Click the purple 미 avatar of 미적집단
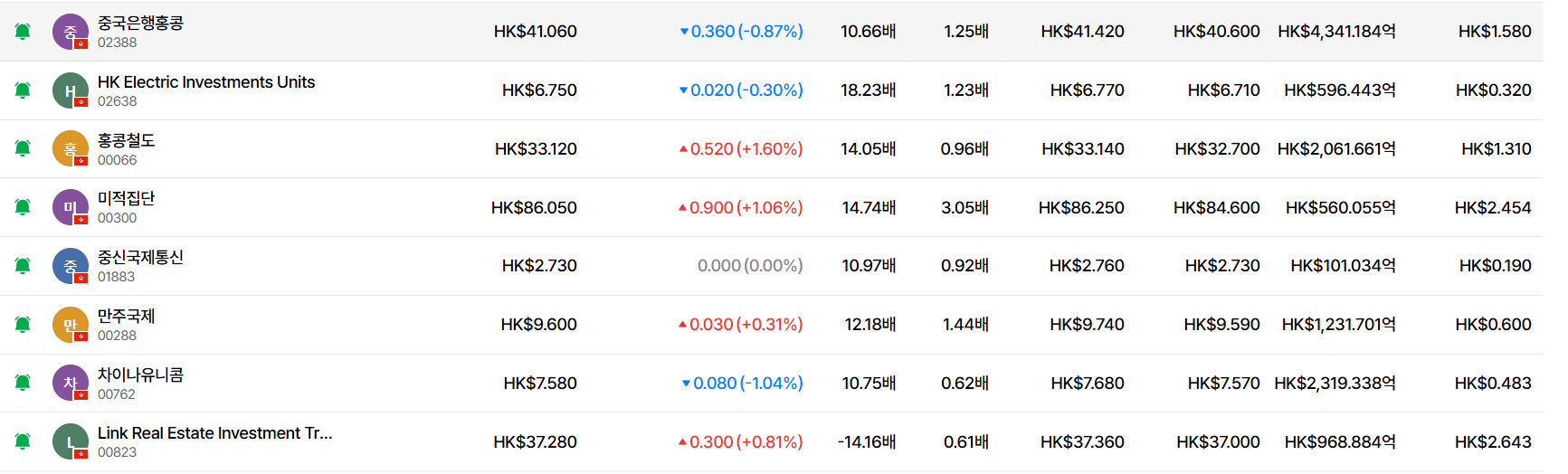This screenshot has width=1568, height=474. 70,207
